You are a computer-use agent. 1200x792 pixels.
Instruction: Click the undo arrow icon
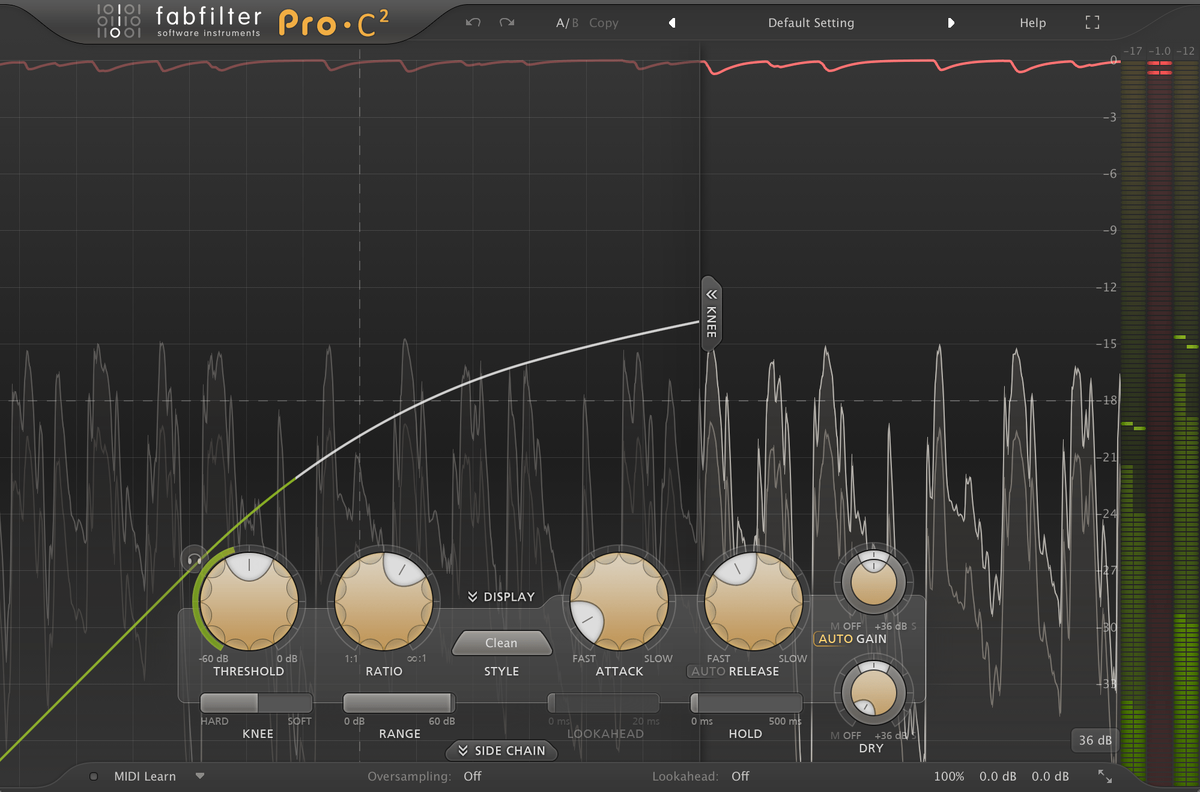pos(472,22)
